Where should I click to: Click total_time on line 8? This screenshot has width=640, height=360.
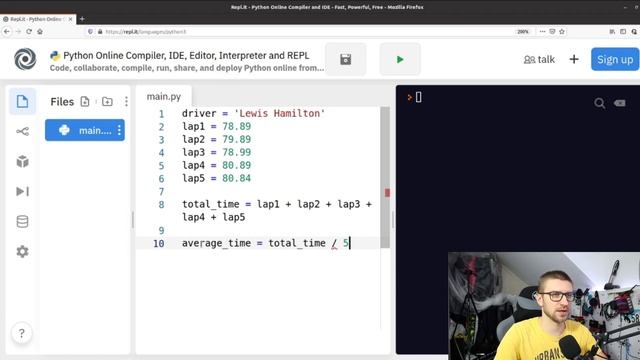(211, 204)
